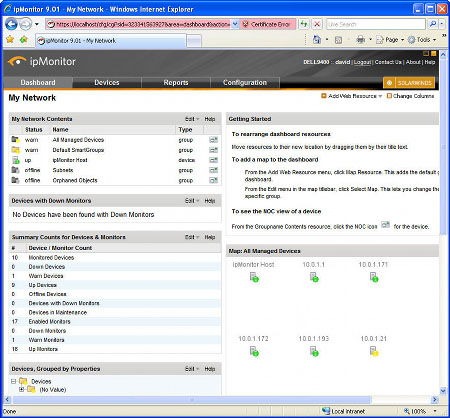Viewport: 450px width, 418px height.
Task: Open NOC view for All Managed Devices
Action: pos(213,140)
